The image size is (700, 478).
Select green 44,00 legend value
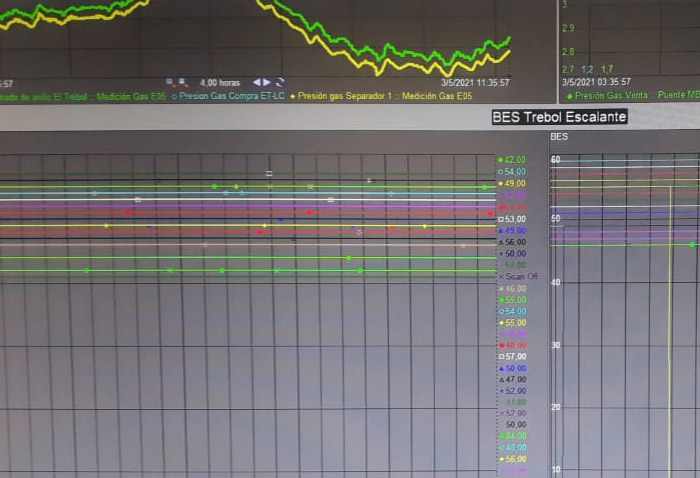(512, 436)
